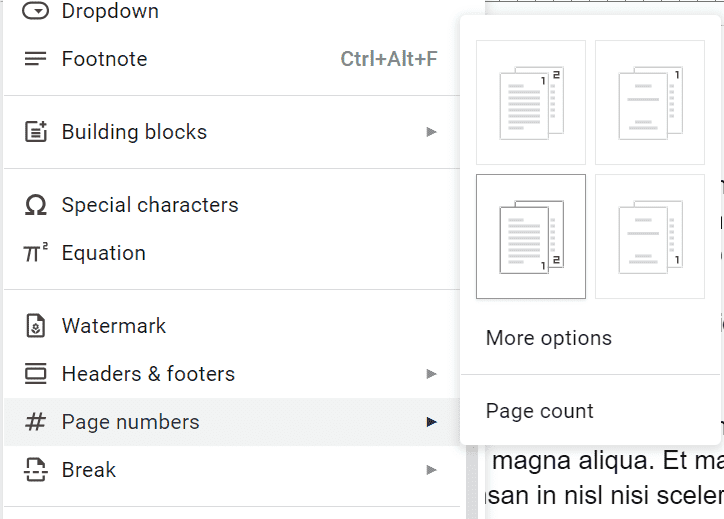Viewport: 724px width, 519px height.
Task: Choose the Footnote menu item
Action: click(x=104, y=59)
